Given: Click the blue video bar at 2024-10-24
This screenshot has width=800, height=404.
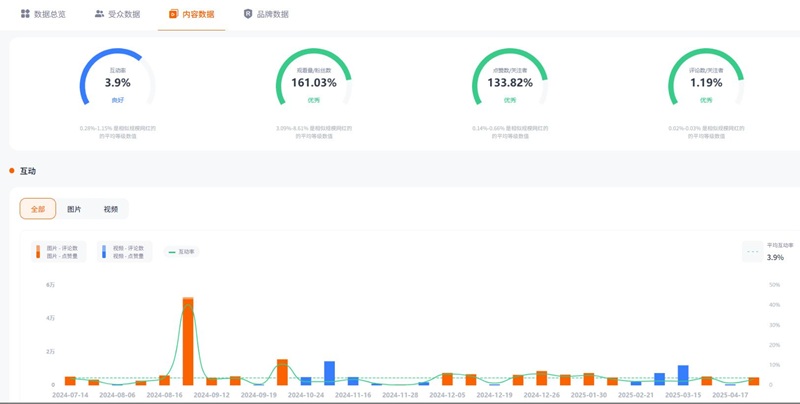Looking at the screenshot, I should 329,372.
